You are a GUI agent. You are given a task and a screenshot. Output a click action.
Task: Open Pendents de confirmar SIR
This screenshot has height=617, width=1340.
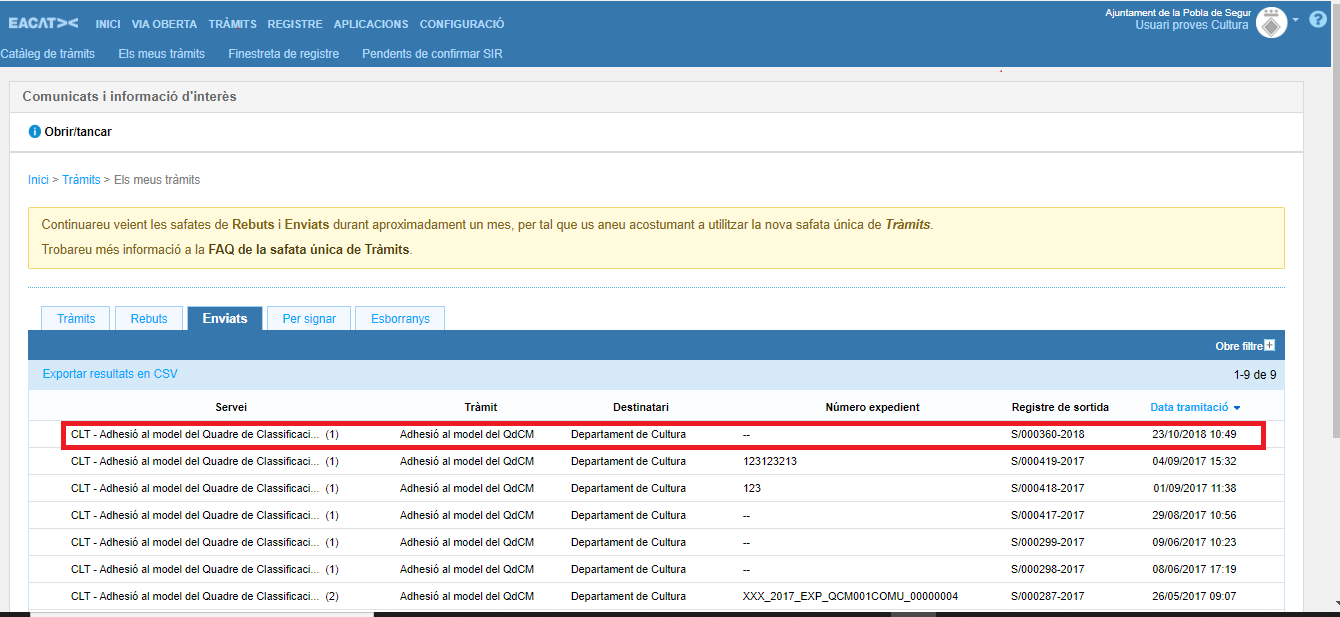click(x=432, y=54)
